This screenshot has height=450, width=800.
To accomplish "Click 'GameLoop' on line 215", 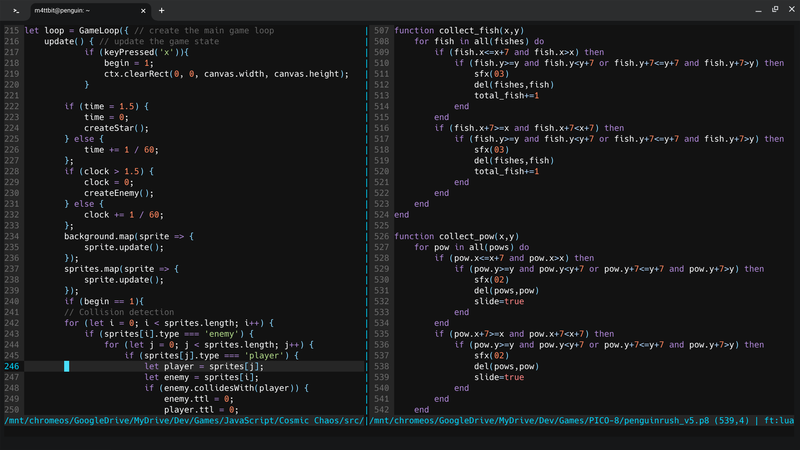I will coord(98,31).
